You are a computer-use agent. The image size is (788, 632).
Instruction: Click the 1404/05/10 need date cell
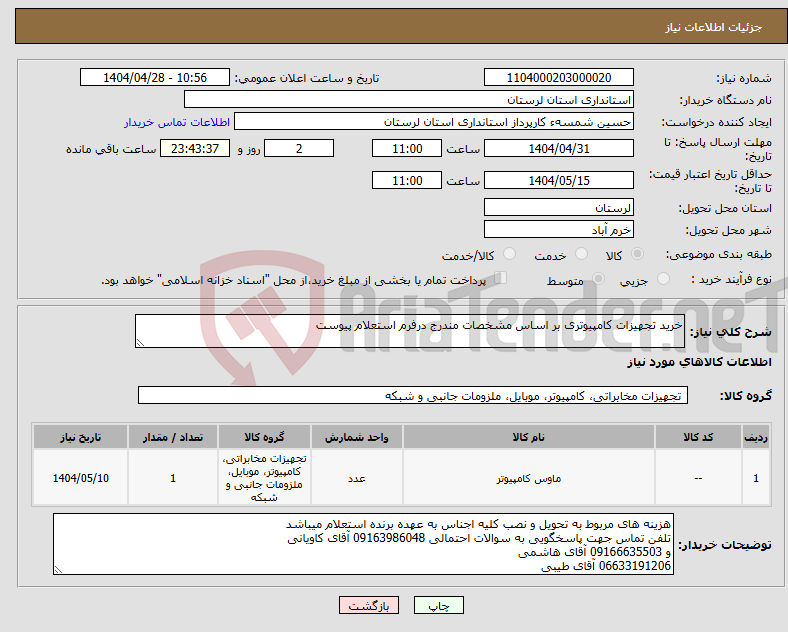(x=80, y=478)
